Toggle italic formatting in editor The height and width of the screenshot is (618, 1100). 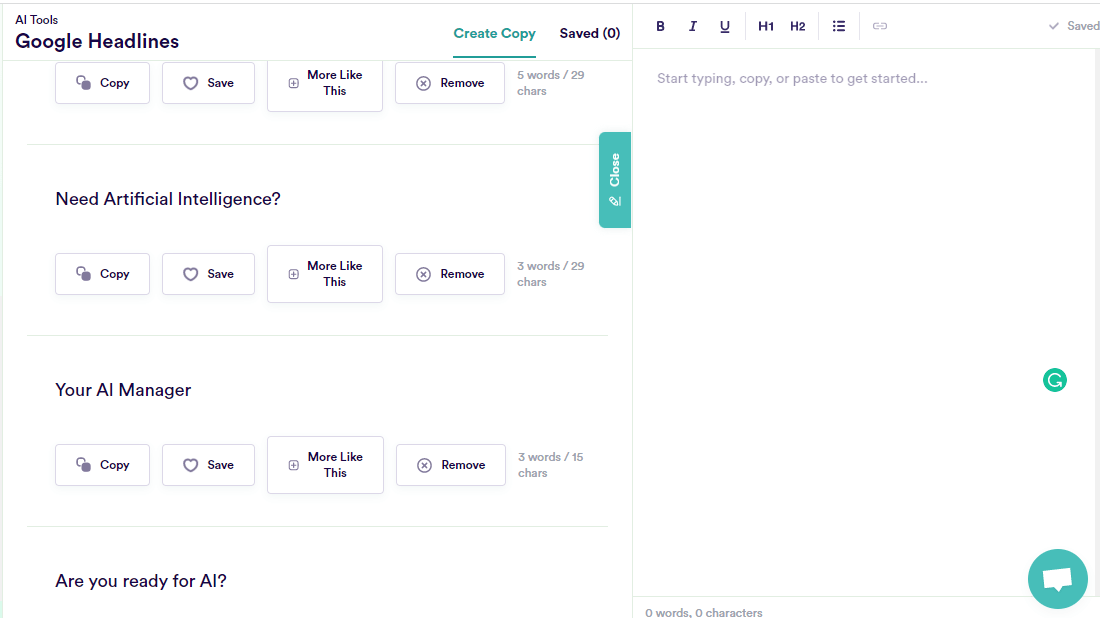[692, 26]
